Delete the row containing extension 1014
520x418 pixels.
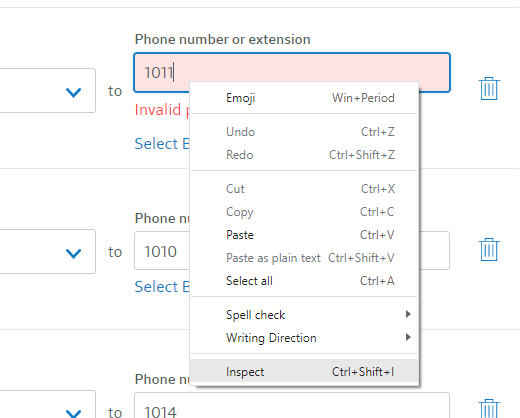(x=489, y=409)
